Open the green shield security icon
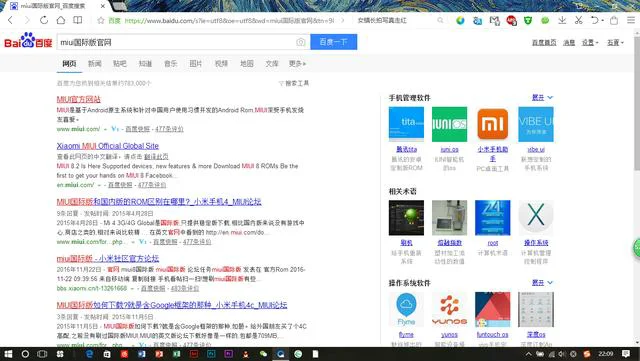This screenshot has width=640, height=361. pyautogui.click(x=528, y=20)
